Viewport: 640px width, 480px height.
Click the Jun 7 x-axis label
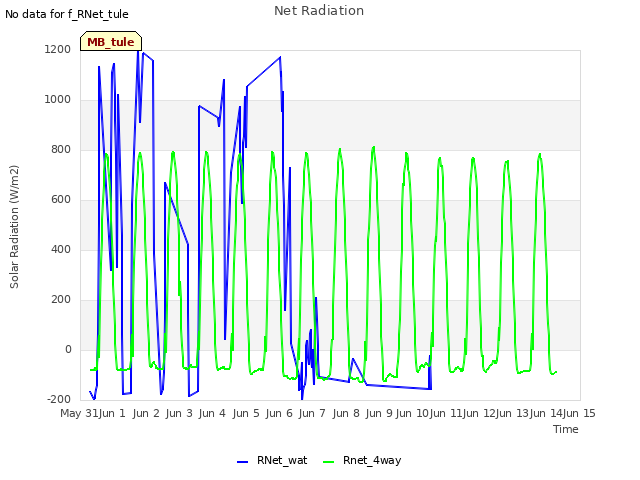pyautogui.click(x=312, y=413)
